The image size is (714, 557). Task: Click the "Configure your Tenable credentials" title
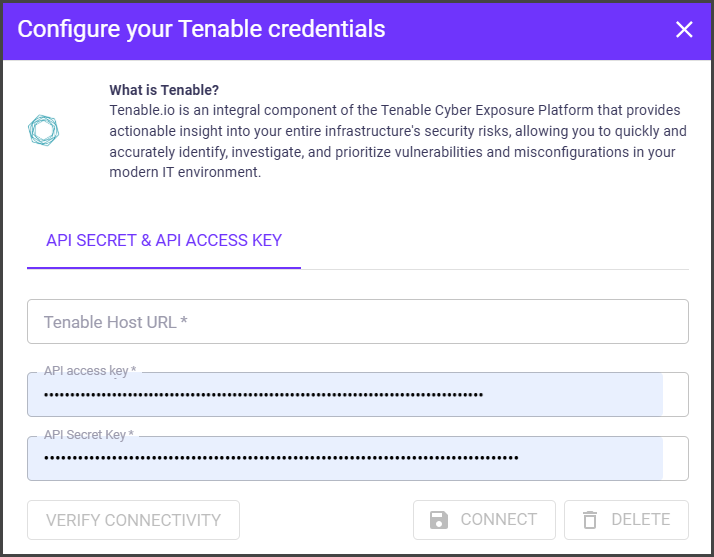[x=201, y=29]
